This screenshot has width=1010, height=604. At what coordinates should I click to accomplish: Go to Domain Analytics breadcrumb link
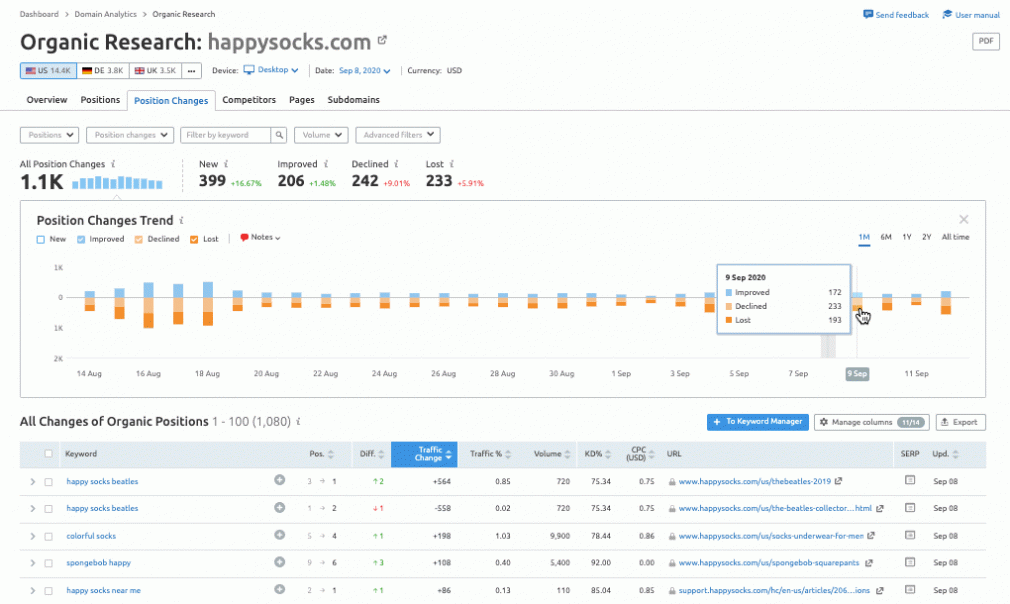[106, 14]
